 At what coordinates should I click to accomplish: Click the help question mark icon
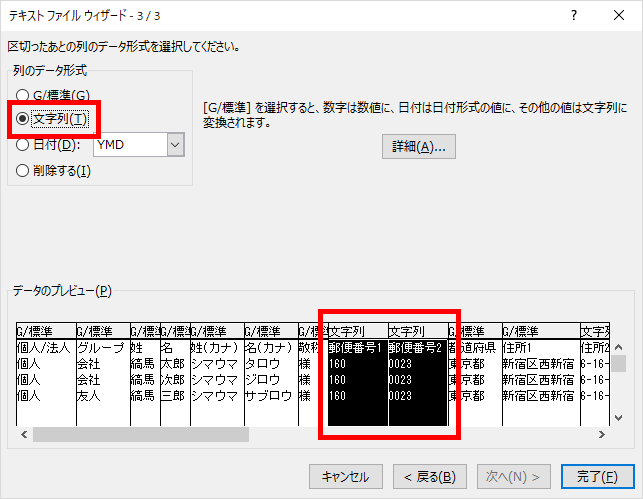[574, 16]
